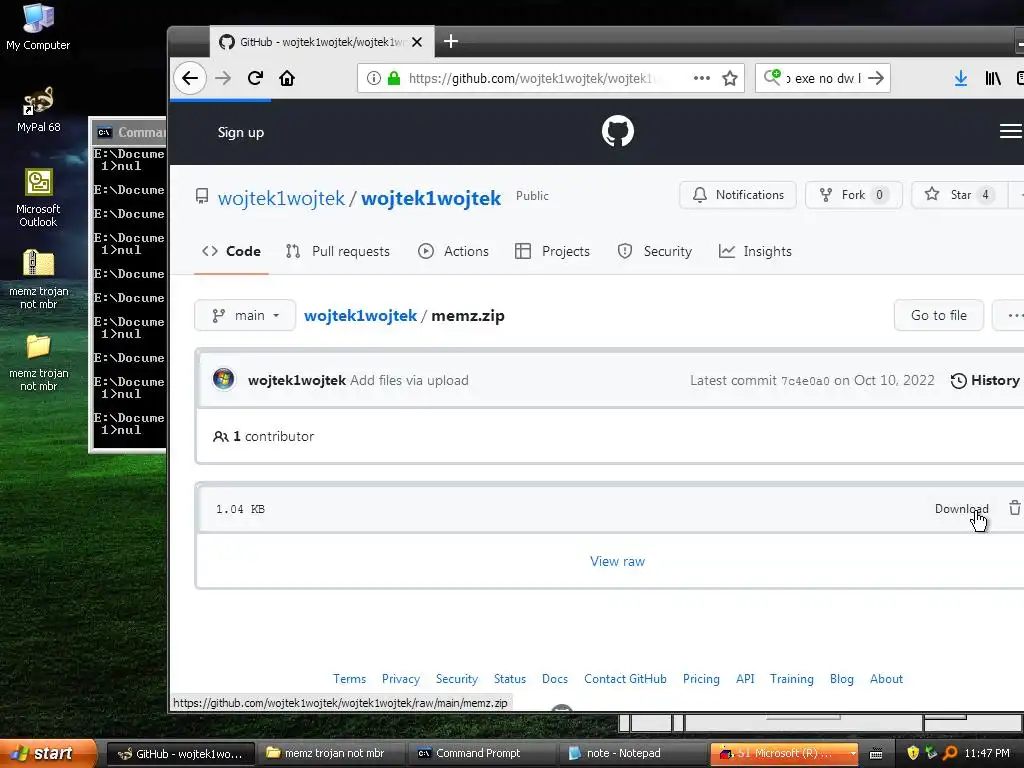The image size is (1024, 768).
Task: Open browser downloads arrow icon
Action: (x=961, y=78)
